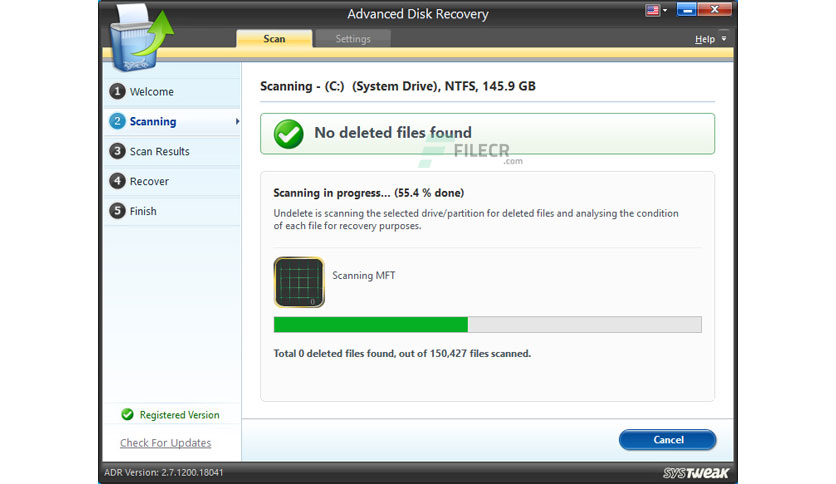
Task: Click the US flag language icon
Action: (x=652, y=10)
